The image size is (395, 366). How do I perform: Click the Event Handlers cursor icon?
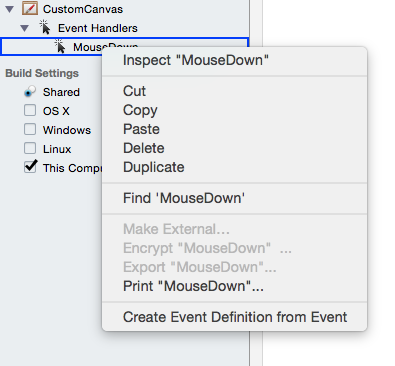tap(45, 27)
